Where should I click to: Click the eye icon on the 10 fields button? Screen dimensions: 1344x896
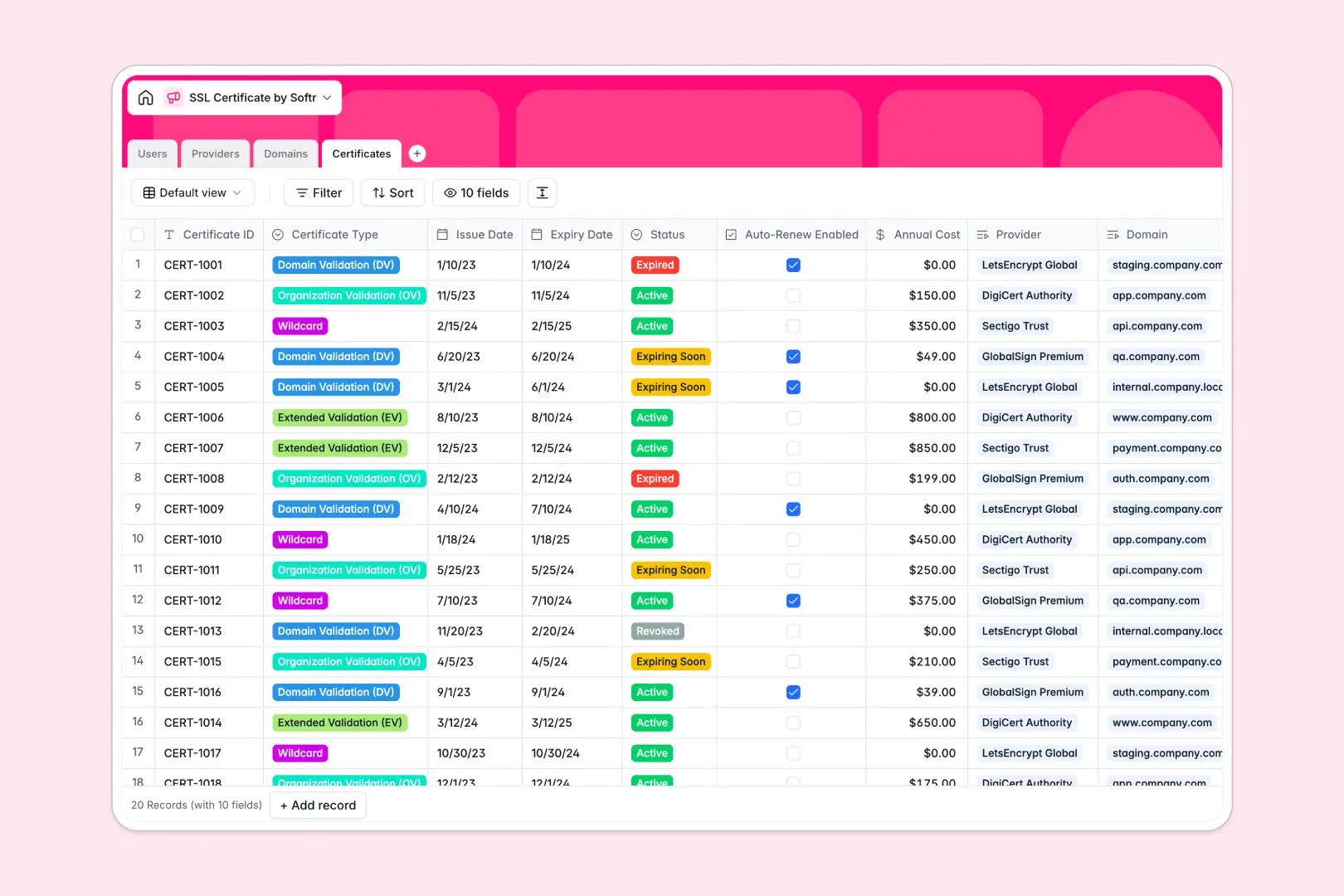click(x=449, y=192)
